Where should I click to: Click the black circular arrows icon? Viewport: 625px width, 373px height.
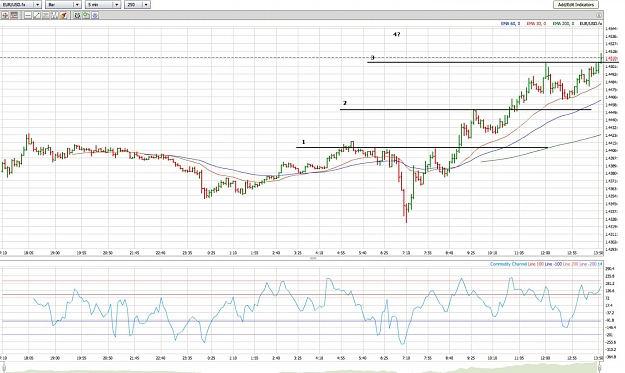[x=77, y=16]
